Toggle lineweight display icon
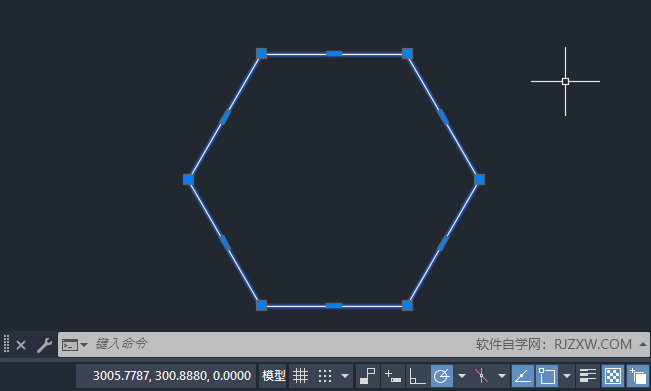Image resolution: width=651 pixels, height=391 pixels. coord(587,376)
